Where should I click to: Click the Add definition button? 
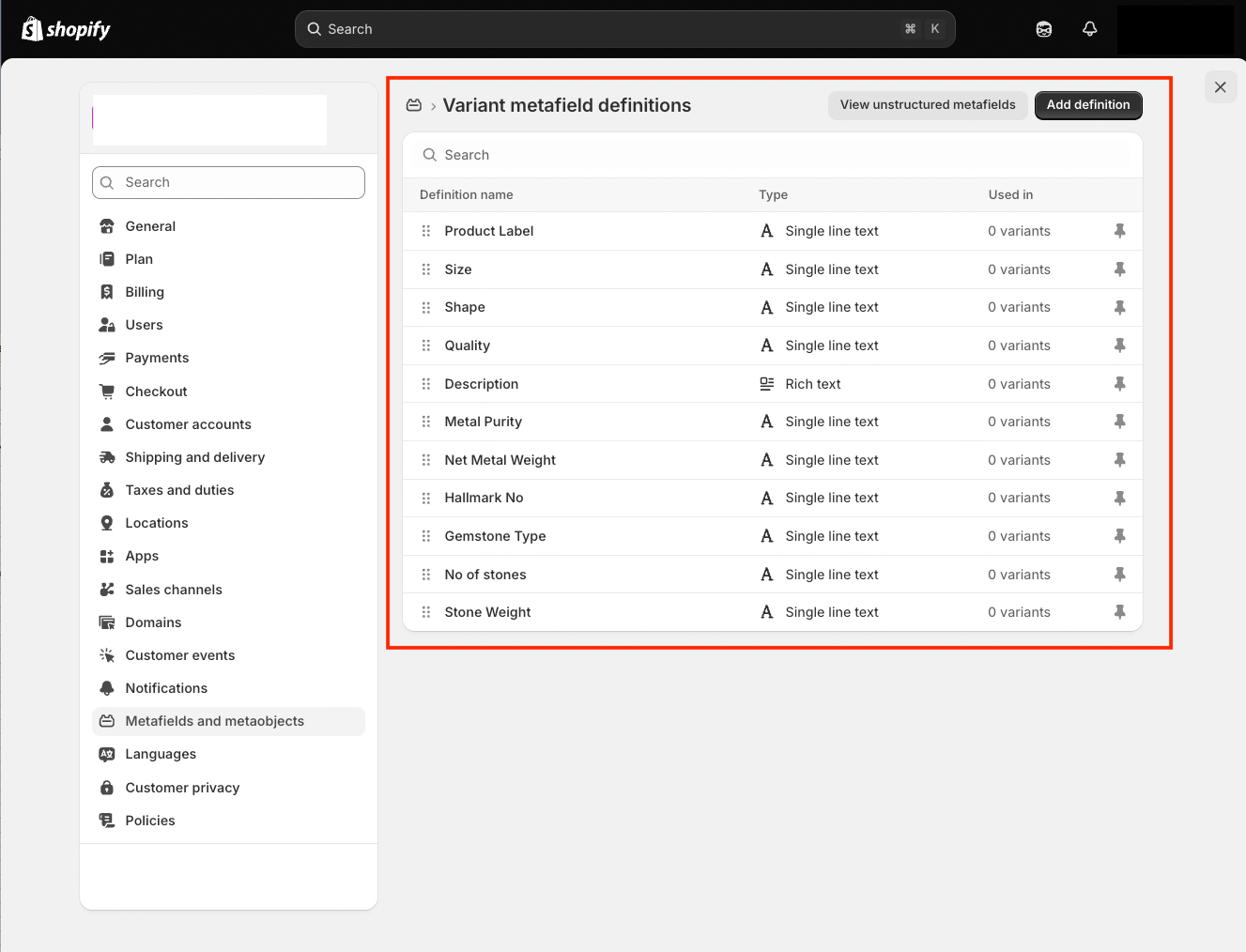[x=1088, y=105]
